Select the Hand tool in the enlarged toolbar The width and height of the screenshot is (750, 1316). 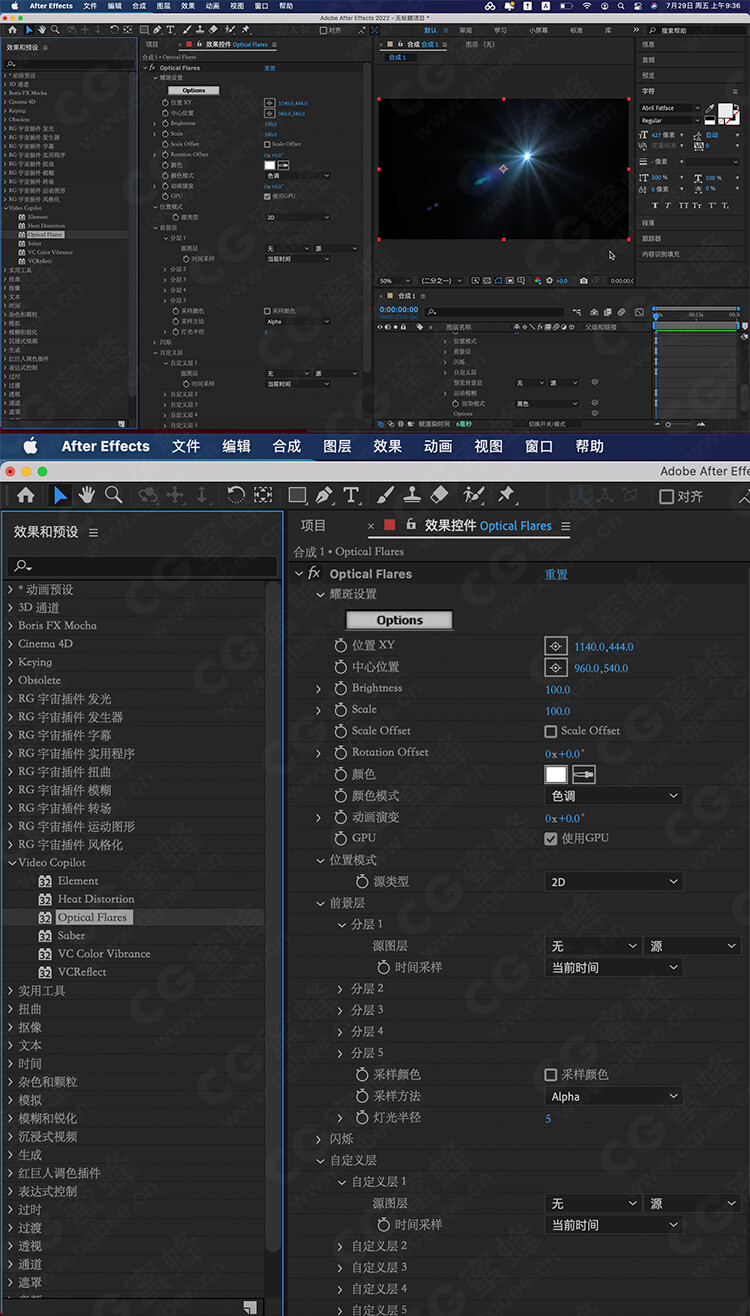87,495
